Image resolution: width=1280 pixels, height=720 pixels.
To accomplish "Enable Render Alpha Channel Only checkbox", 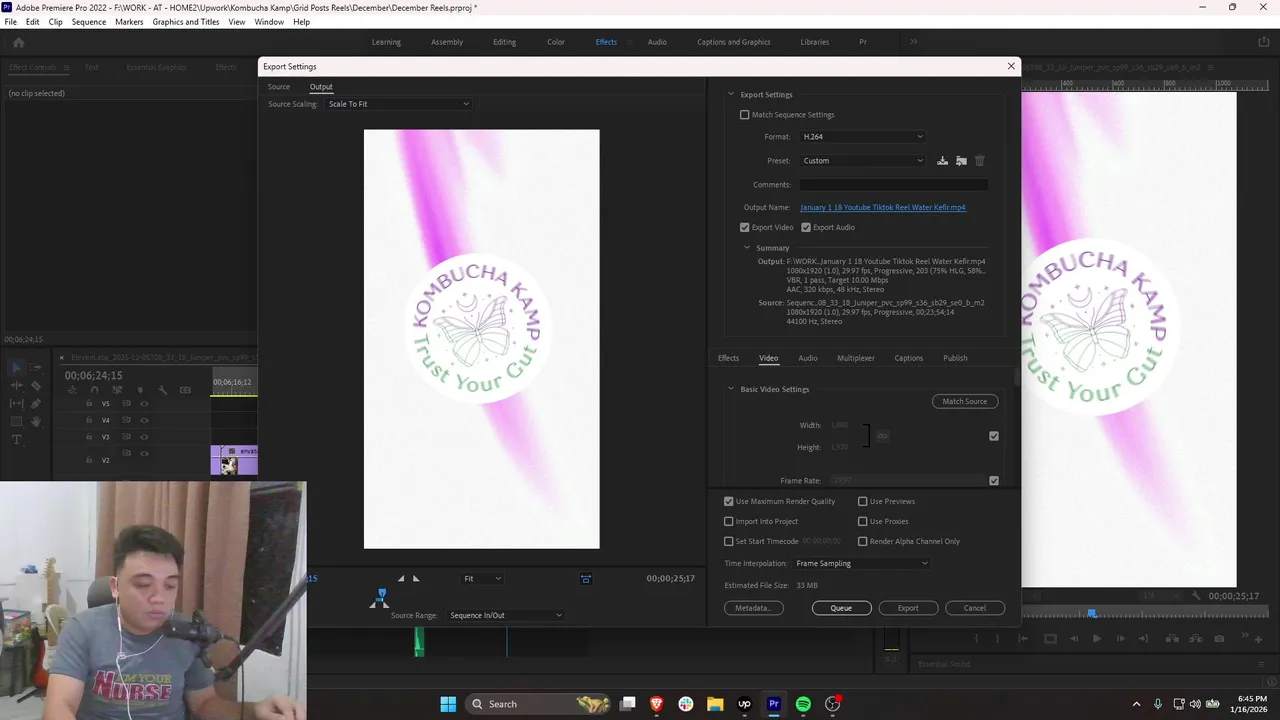I will click(863, 541).
